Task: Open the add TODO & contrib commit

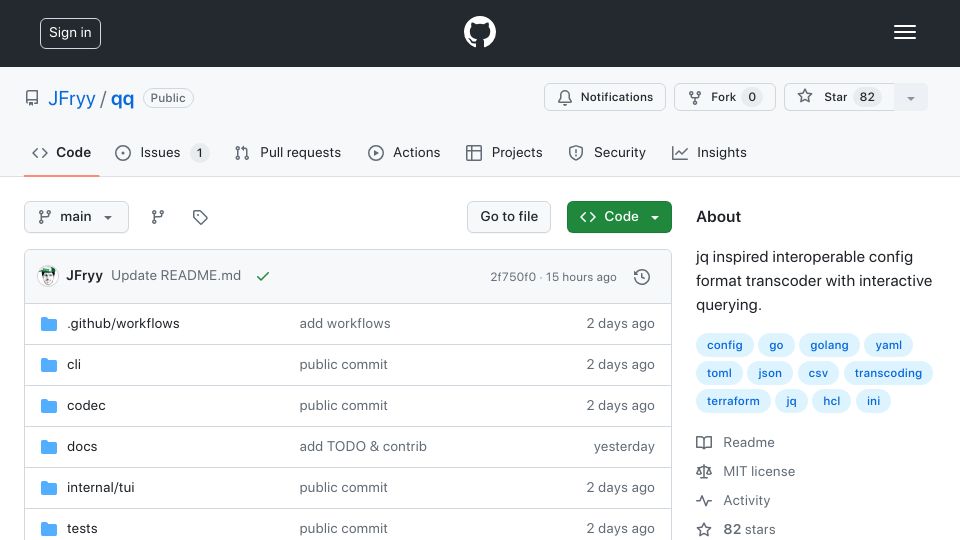Action: tap(363, 446)
